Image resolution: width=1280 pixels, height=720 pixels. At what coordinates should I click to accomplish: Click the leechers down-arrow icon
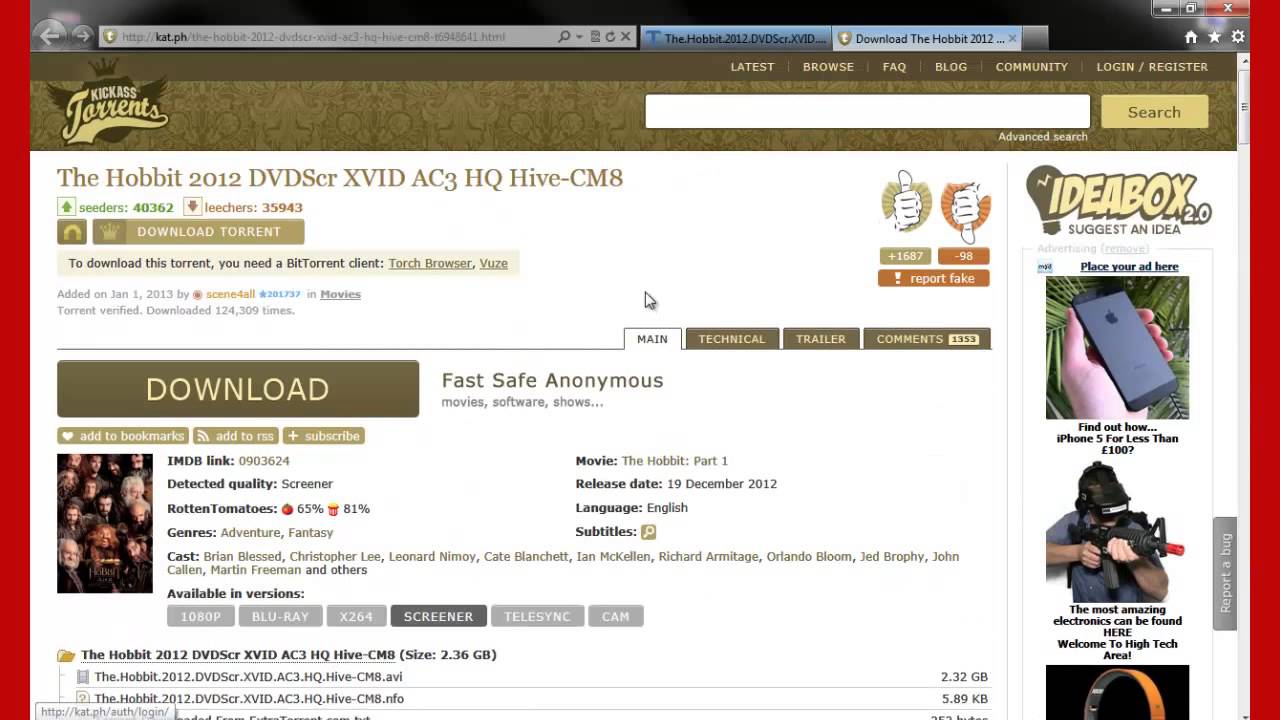click(192, 207)
